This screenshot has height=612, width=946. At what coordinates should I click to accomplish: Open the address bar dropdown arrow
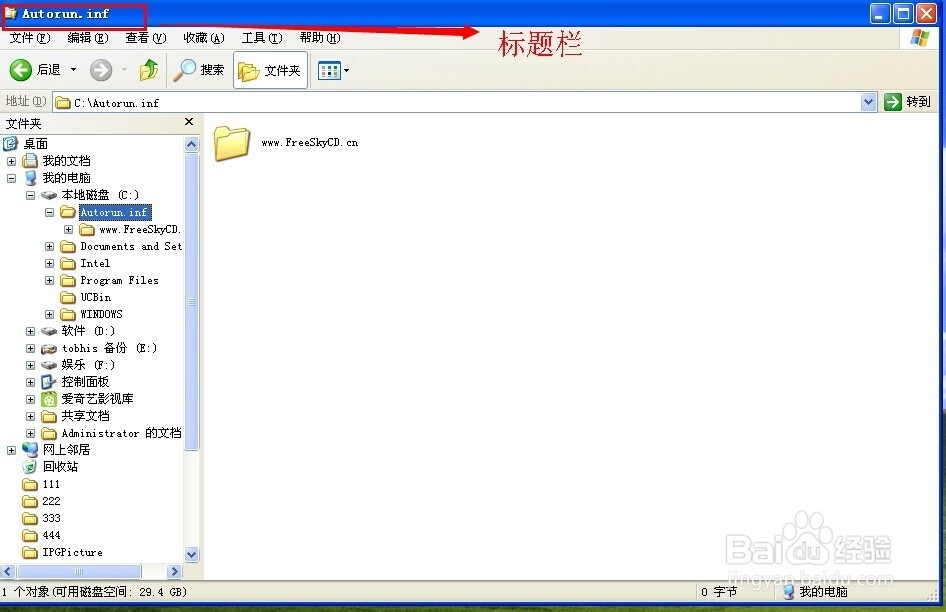click(x=869, y=101)
